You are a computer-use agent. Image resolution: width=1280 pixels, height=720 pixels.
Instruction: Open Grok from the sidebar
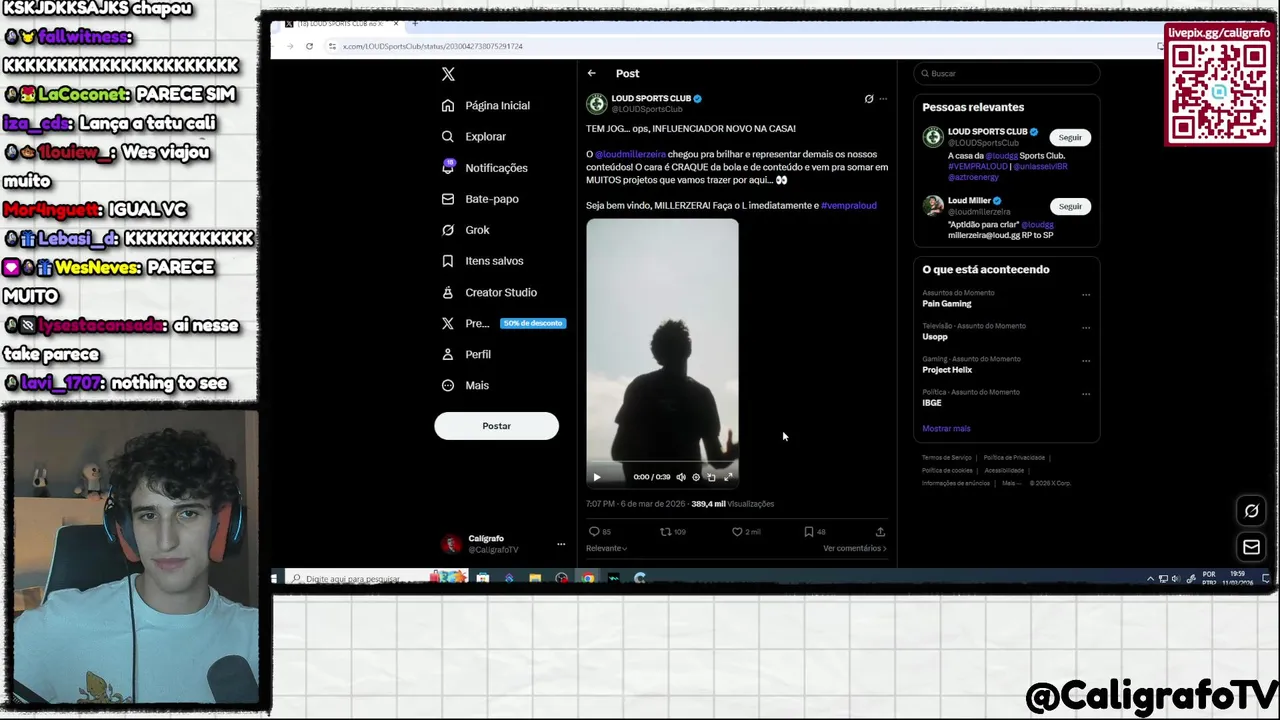[465, 230]
